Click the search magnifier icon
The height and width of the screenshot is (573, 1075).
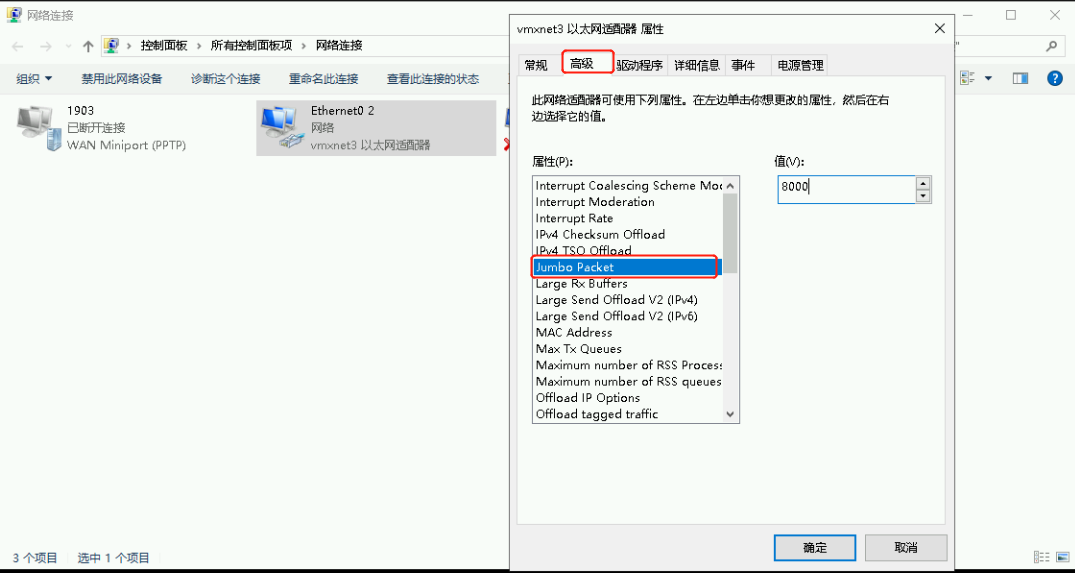[1051, 46]
